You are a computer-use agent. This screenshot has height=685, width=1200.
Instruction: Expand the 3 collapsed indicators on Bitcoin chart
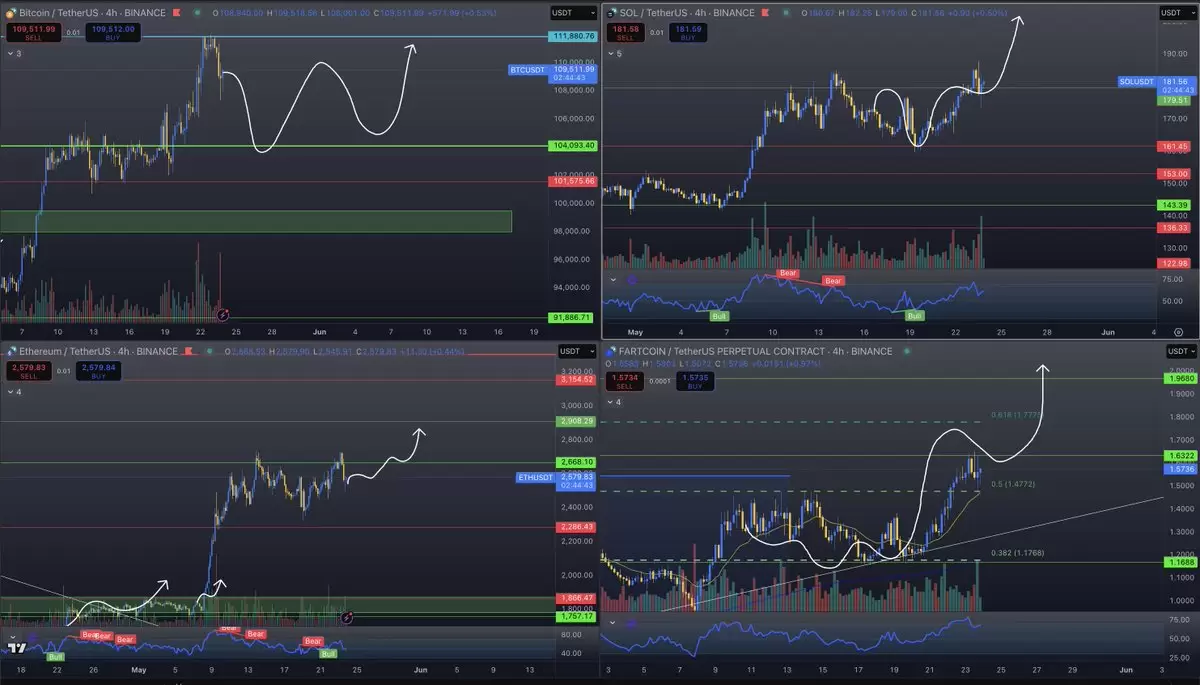click(14, 52)
